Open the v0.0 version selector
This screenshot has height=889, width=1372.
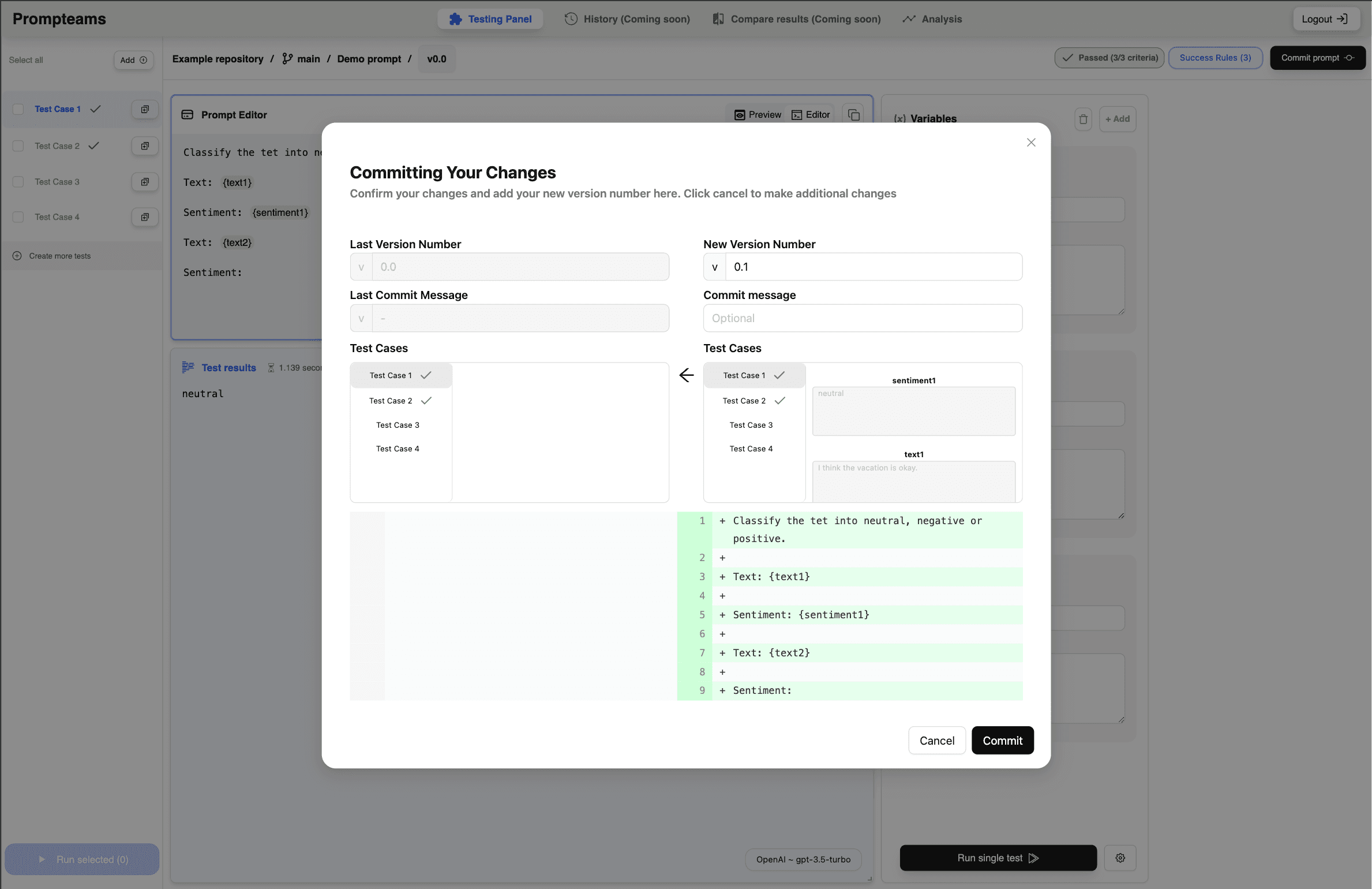[437, 58]
